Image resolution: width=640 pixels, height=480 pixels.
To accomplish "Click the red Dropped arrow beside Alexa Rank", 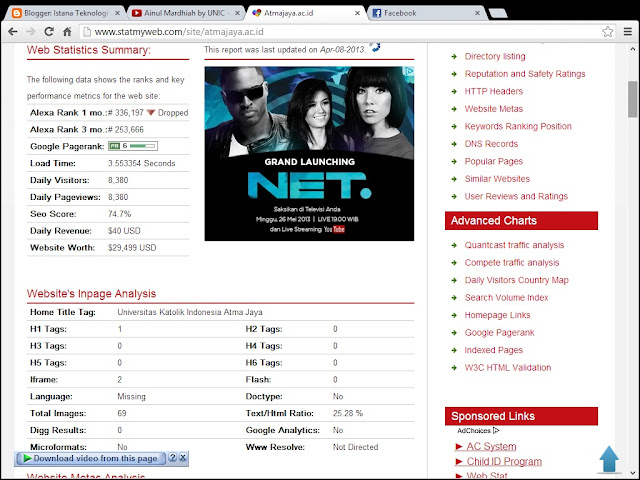I will coord(151,113).
